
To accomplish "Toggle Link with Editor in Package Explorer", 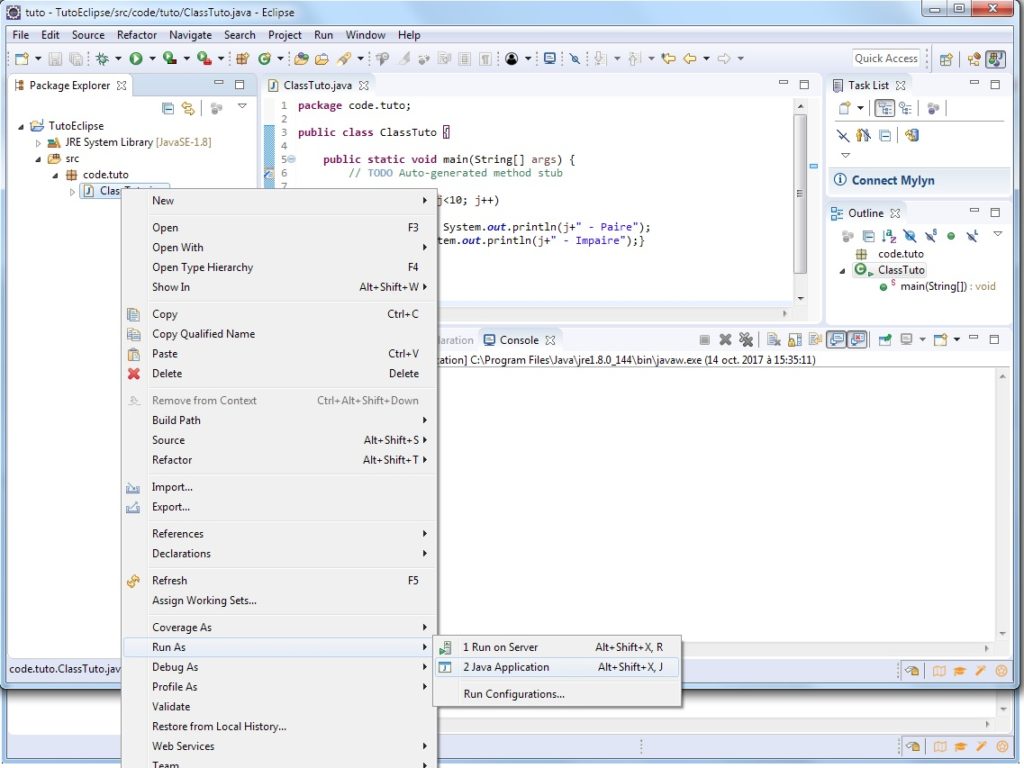I will (187, 107).
